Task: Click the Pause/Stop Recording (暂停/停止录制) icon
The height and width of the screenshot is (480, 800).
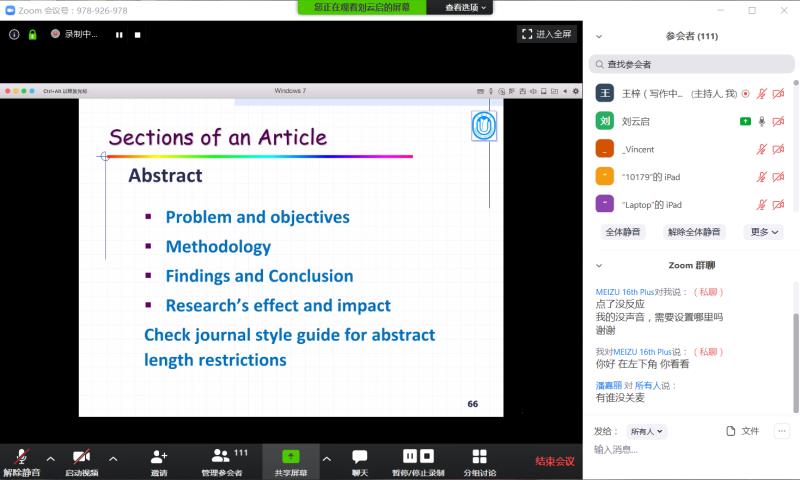Action: [417, 460]
